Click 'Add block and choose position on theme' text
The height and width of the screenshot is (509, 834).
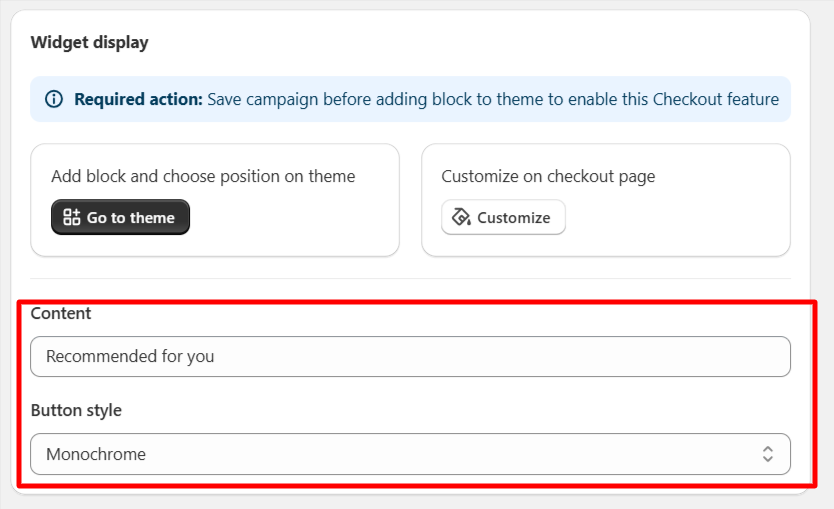[203, 176]
